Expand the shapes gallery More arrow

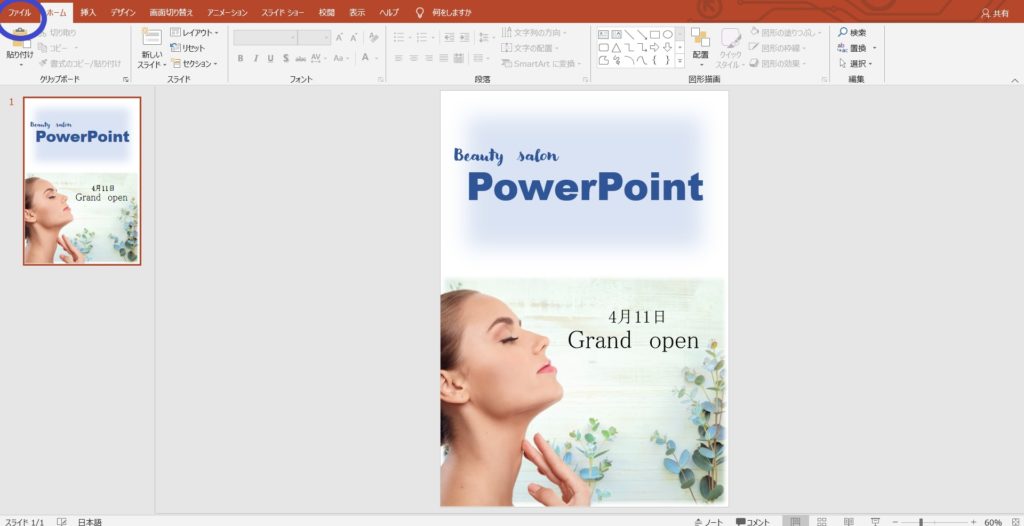(x=680, y=60)
